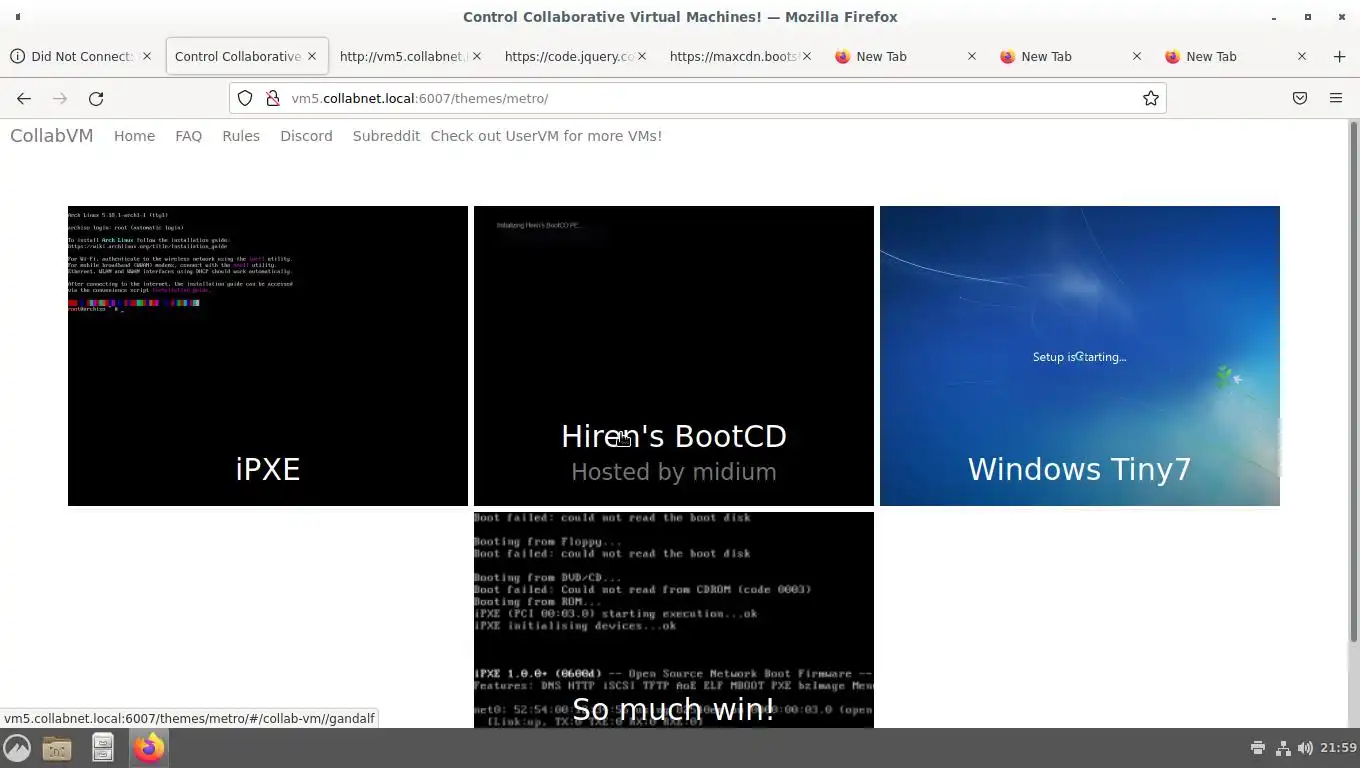The height and width of the screenshot is (768, 1360).
Task: Close the Control Collaborative tab
Action: point(312,56)
